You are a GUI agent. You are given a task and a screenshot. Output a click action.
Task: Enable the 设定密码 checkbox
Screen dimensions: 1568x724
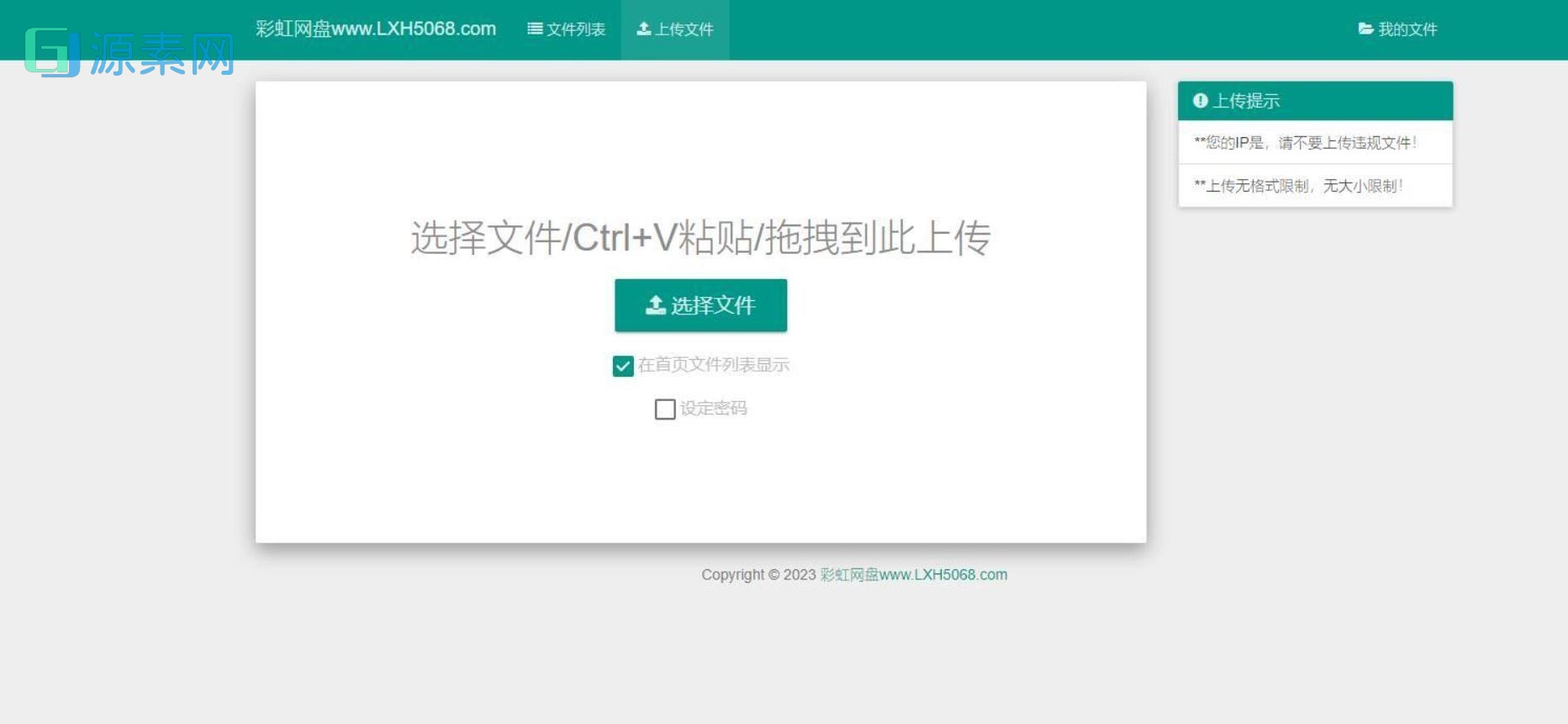click(x=665, y=410)
